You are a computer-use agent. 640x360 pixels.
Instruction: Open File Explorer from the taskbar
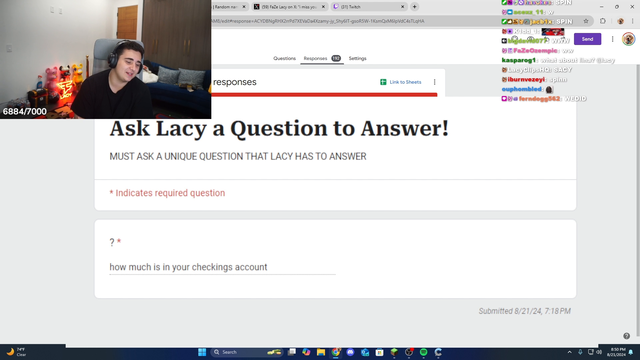(321, 352)
